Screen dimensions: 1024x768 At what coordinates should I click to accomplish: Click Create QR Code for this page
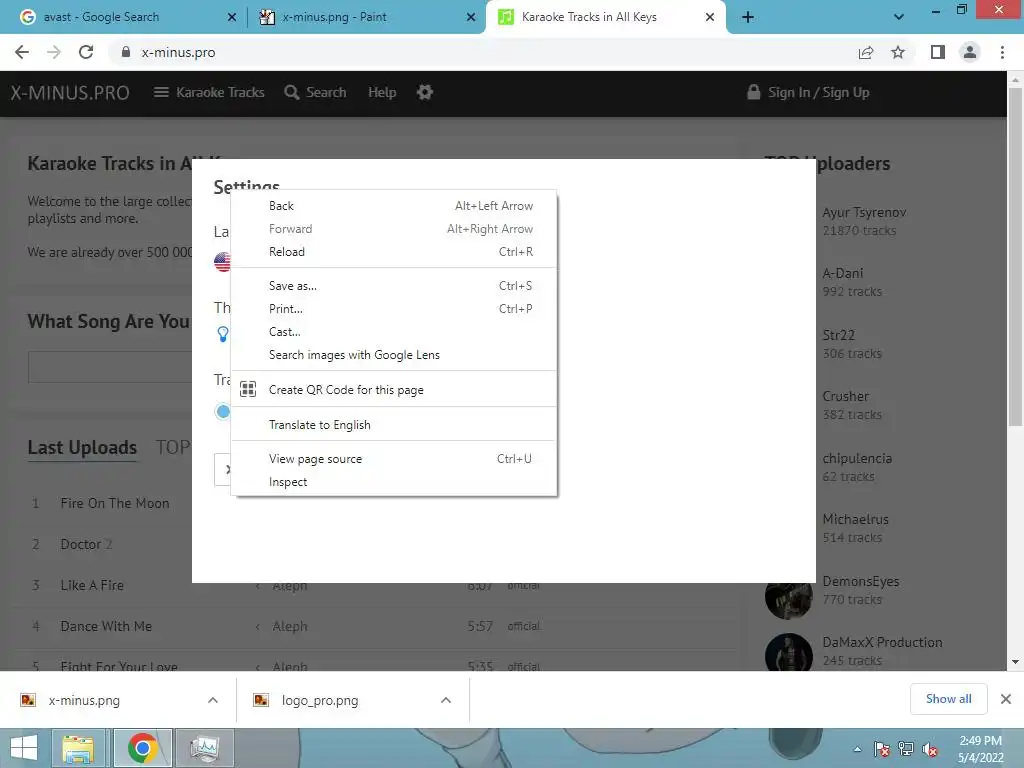tap(394, 390)
